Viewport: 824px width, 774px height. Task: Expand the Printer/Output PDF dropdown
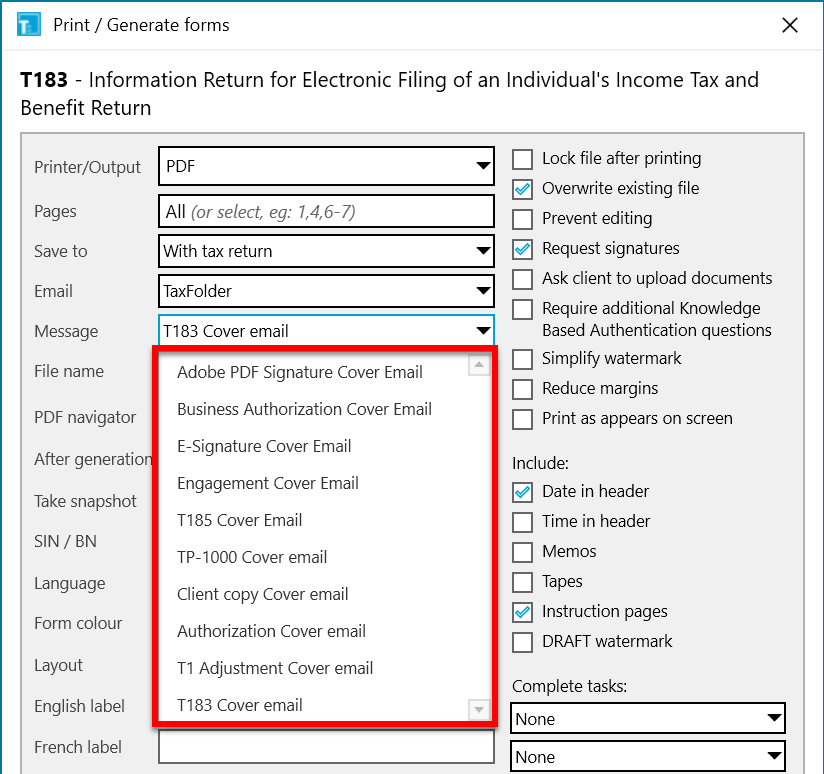coord(483,167)
